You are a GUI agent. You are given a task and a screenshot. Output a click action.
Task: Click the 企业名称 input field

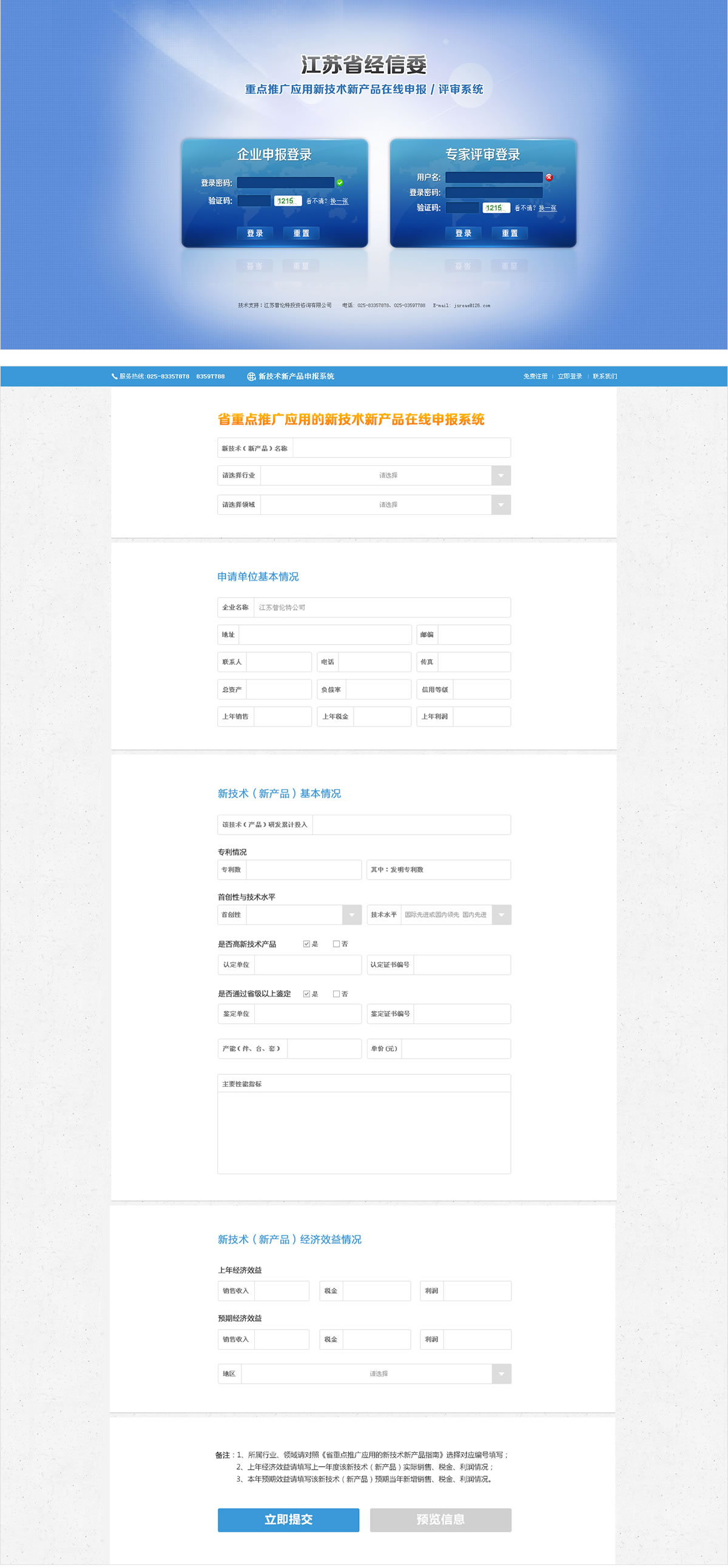tap(382, 607)
